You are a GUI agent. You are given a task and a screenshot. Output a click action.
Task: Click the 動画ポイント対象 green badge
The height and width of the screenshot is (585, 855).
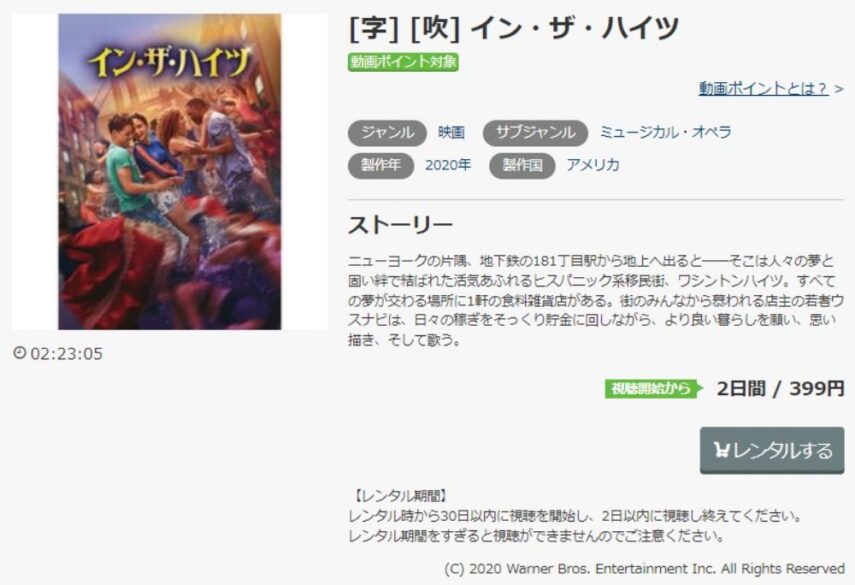404,62
